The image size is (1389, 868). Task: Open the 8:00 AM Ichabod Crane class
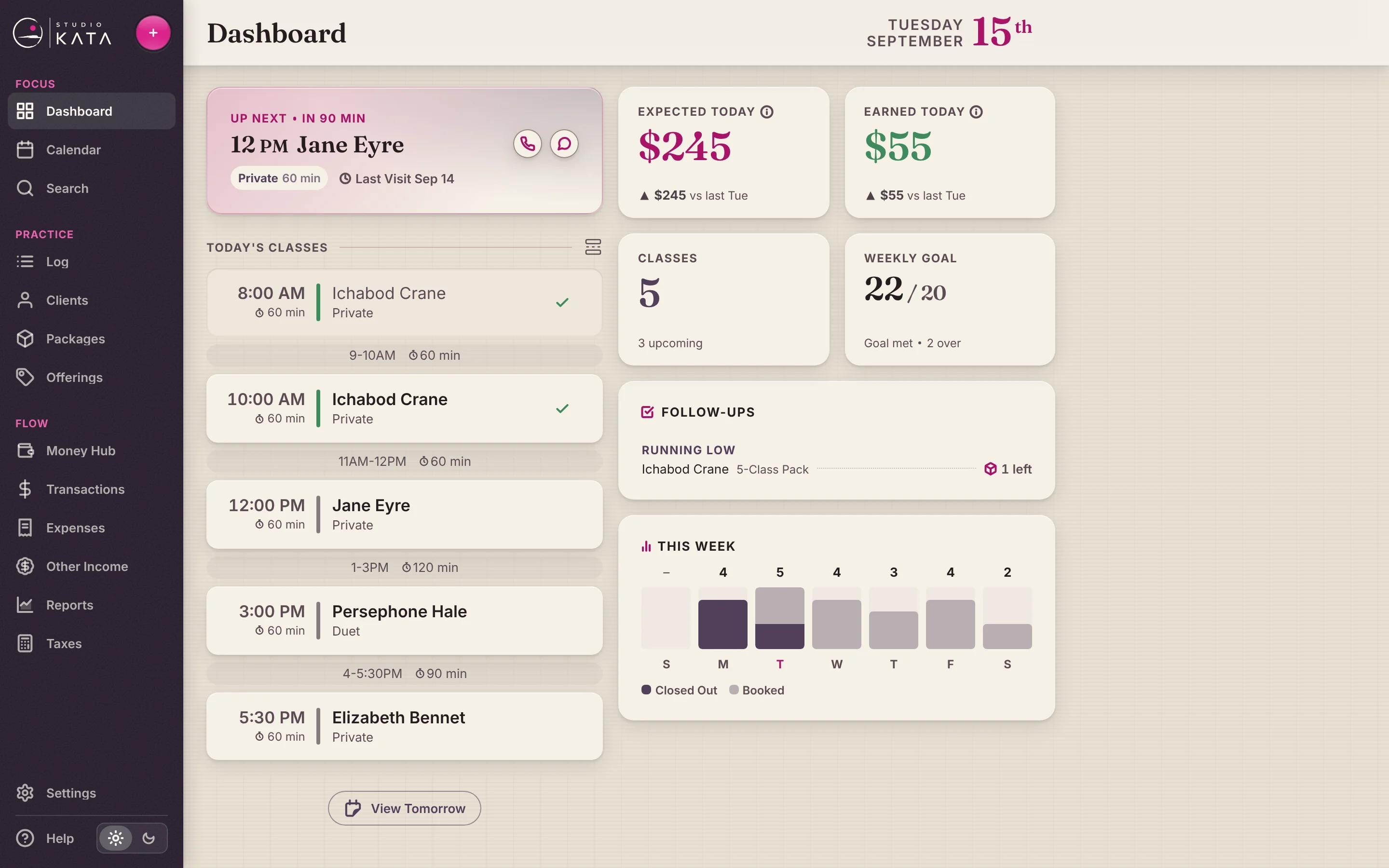pos(404,302)
